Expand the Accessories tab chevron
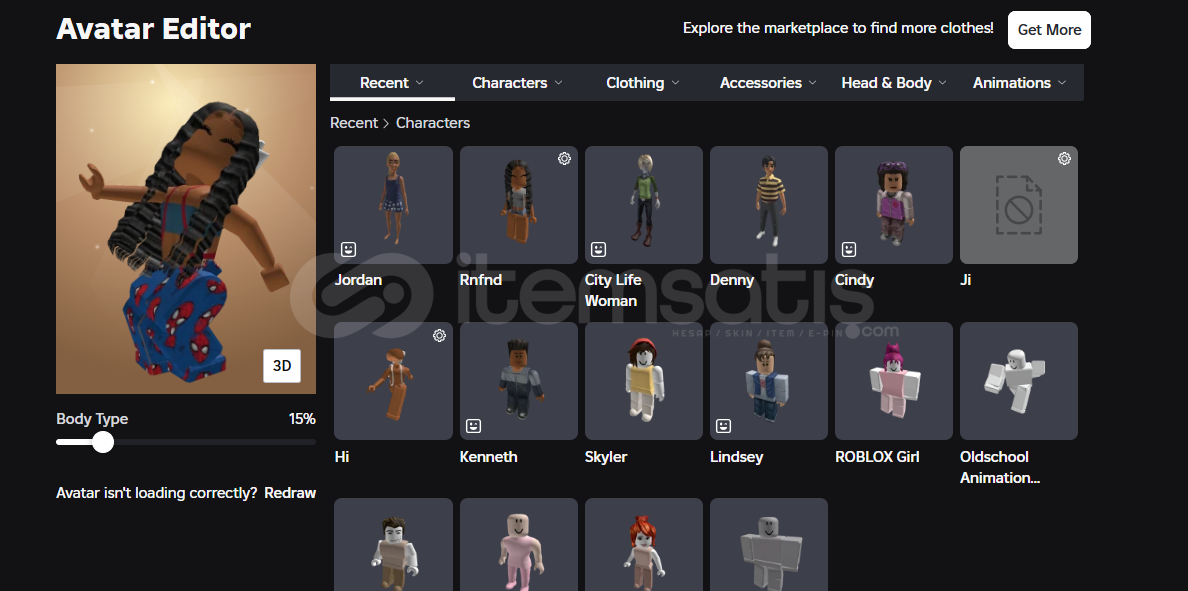This screenshot has width=1188, height=591. coord(813,83)
